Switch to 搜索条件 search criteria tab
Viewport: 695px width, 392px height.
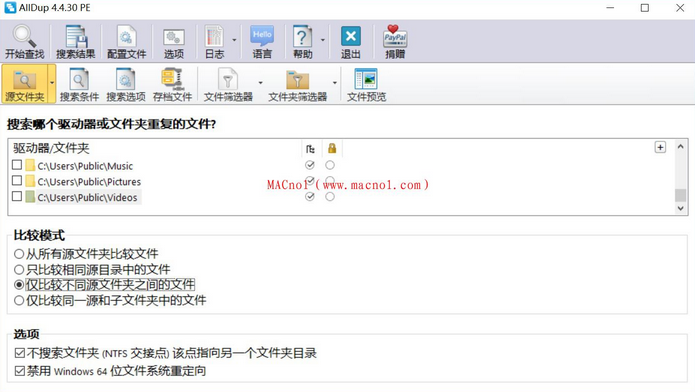point(79,85)
